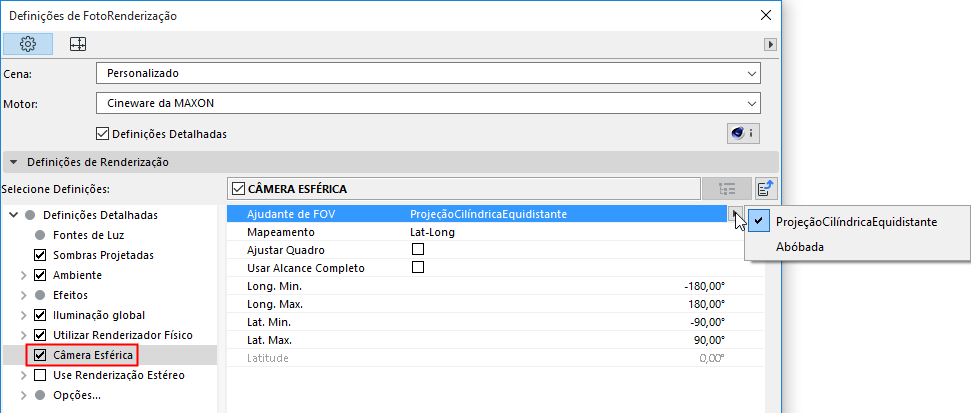Toggle Utilizar Renderizador Físico checkbox

(x=40, y=335)
